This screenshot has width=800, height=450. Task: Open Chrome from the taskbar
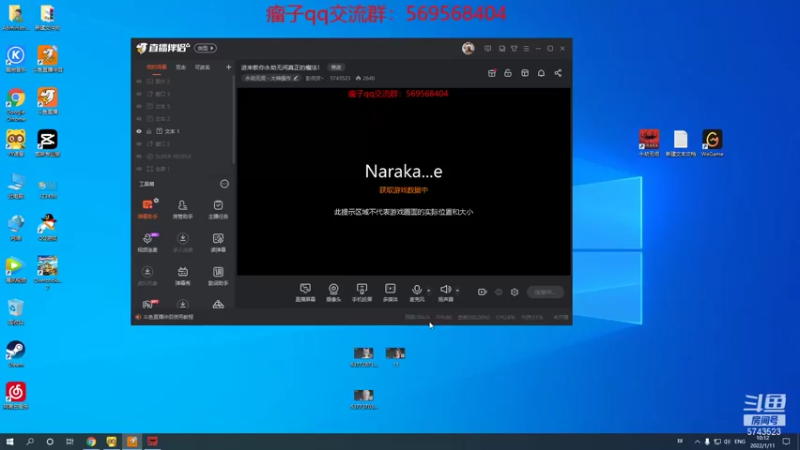(x=91, y=441)
